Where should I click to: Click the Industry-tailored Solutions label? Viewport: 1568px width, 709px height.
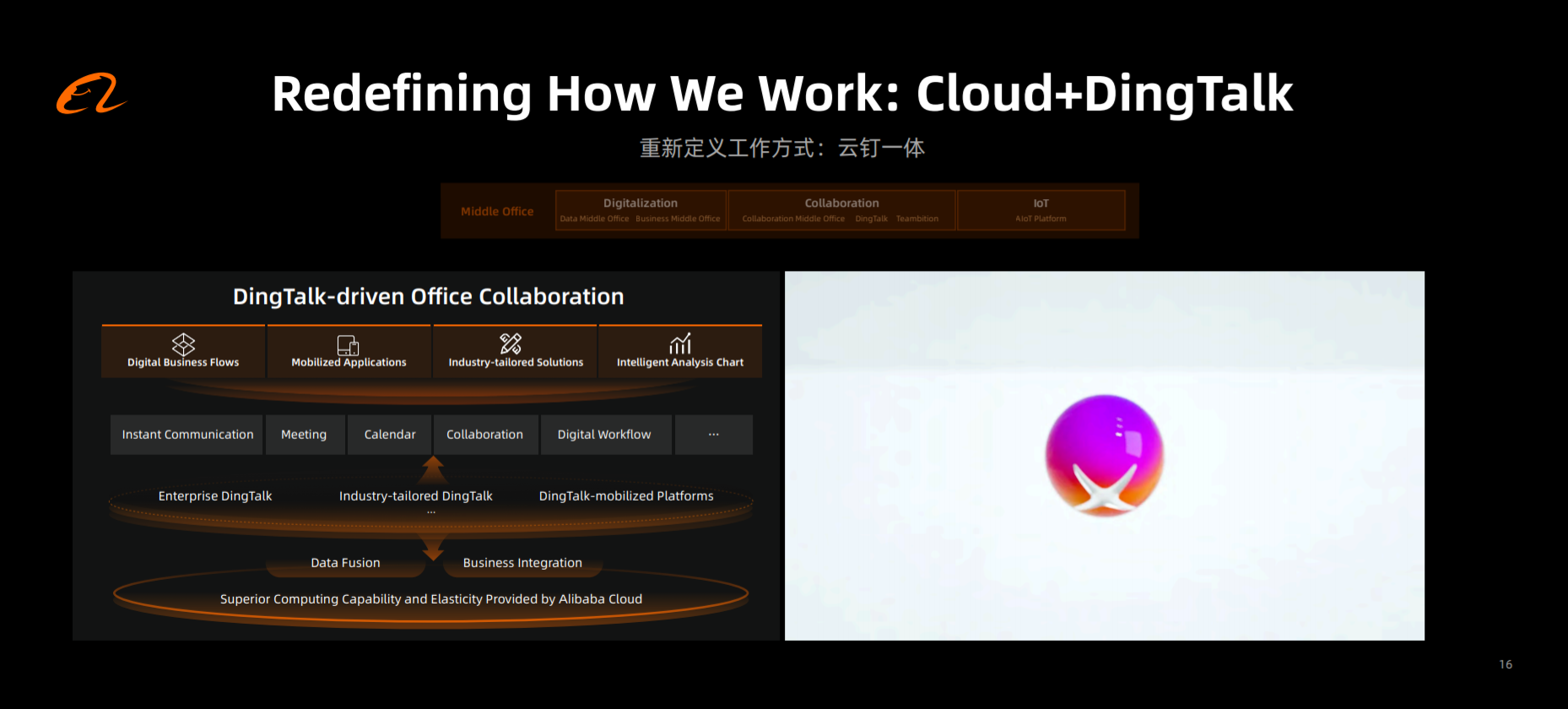(516, 362)
